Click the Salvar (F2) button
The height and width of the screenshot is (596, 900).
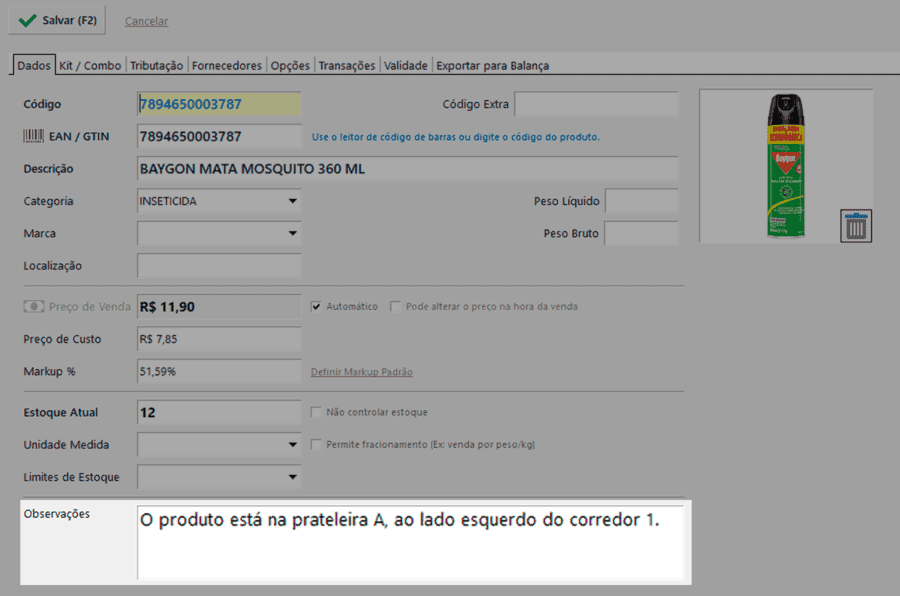[57, 21]
